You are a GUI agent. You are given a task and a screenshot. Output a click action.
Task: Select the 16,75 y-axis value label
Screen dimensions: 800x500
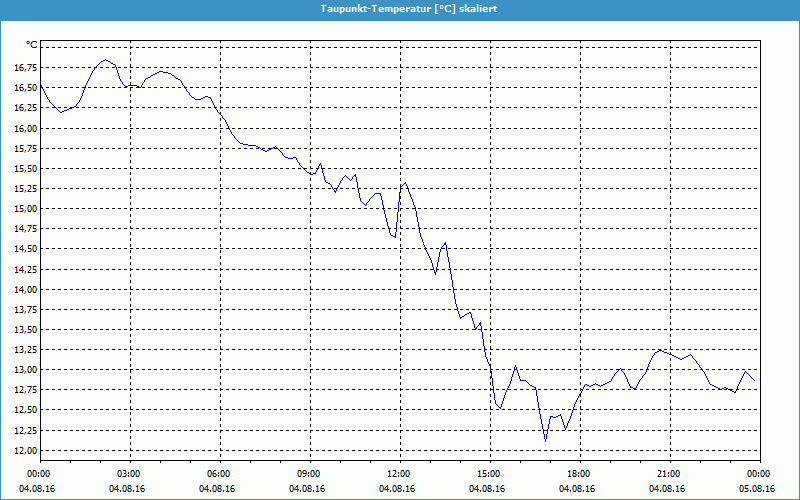click(24, 68)
